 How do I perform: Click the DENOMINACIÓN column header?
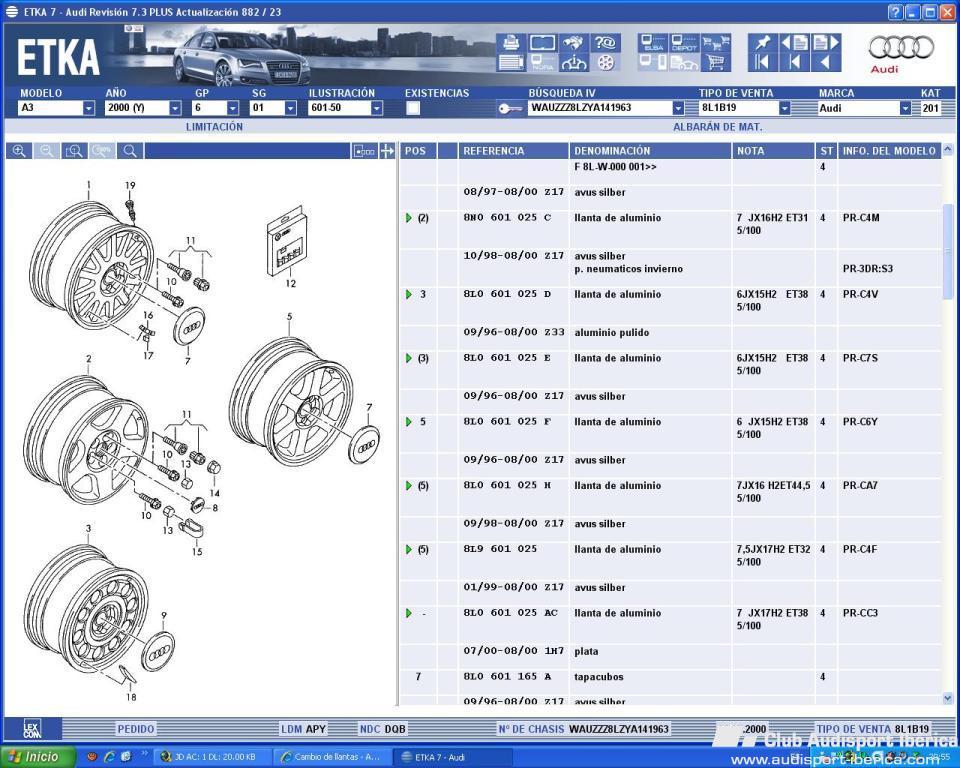click(650, 151)
